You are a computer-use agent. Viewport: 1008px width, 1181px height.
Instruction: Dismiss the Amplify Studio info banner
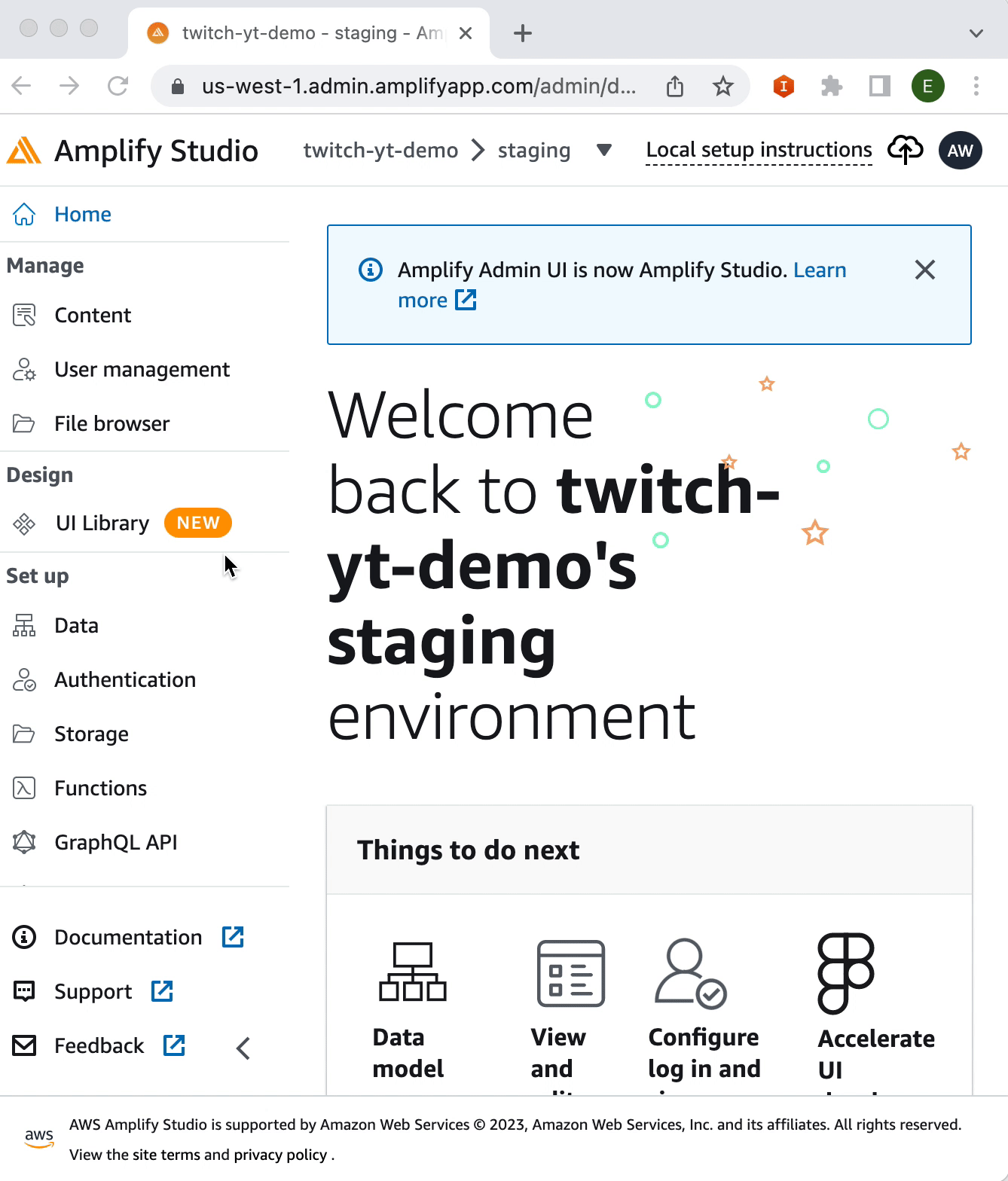pyautogui.click(x=925, y=270)
